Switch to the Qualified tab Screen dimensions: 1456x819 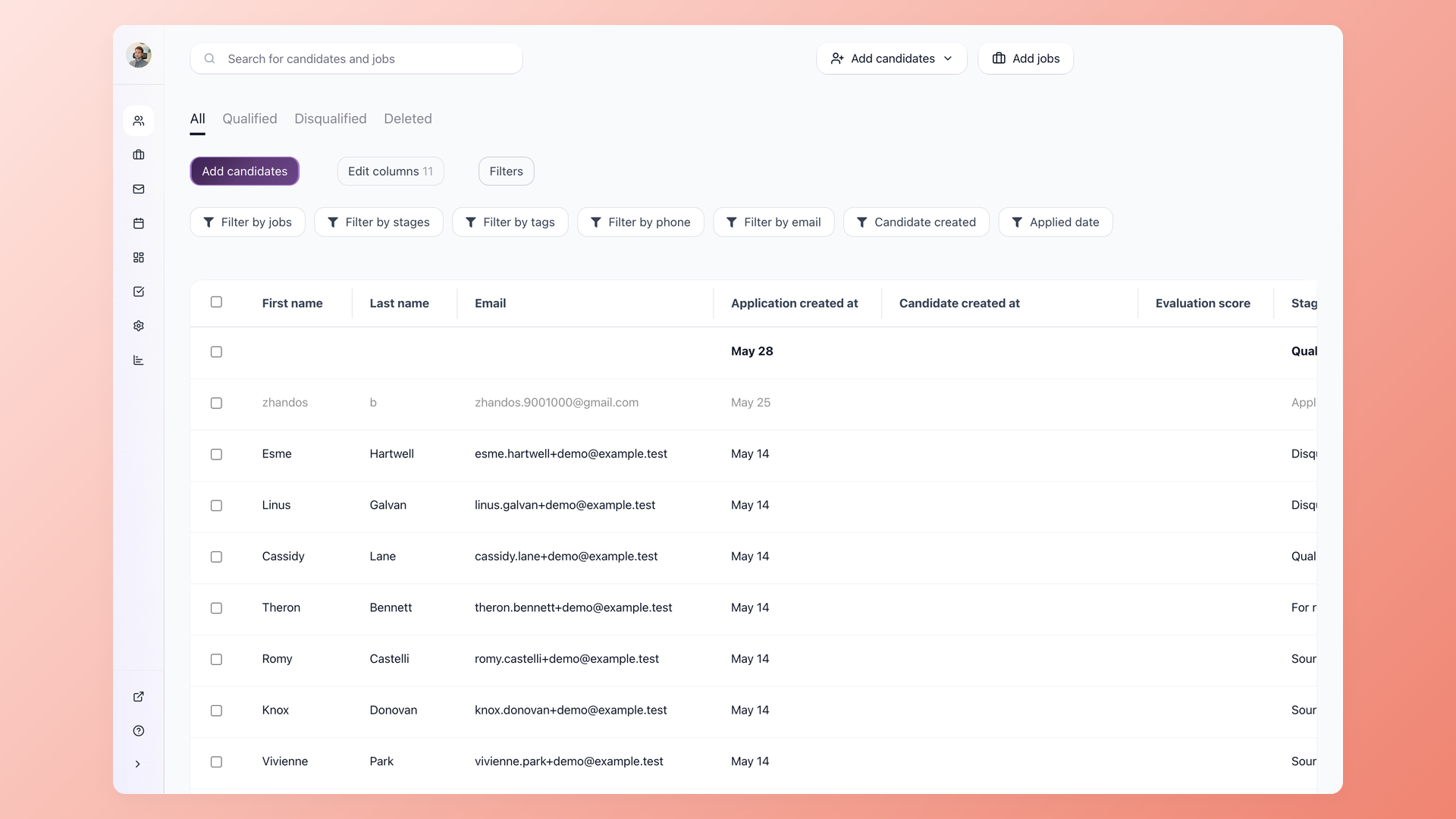(249, 119)
